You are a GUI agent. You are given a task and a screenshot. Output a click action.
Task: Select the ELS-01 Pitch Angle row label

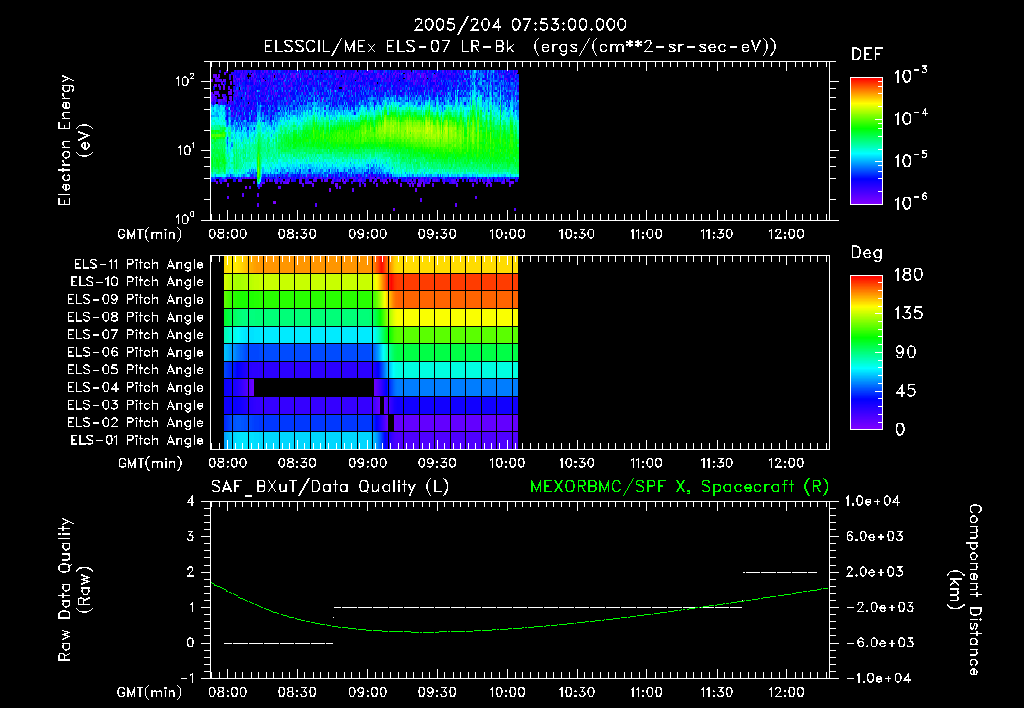[x=137, y=440]
